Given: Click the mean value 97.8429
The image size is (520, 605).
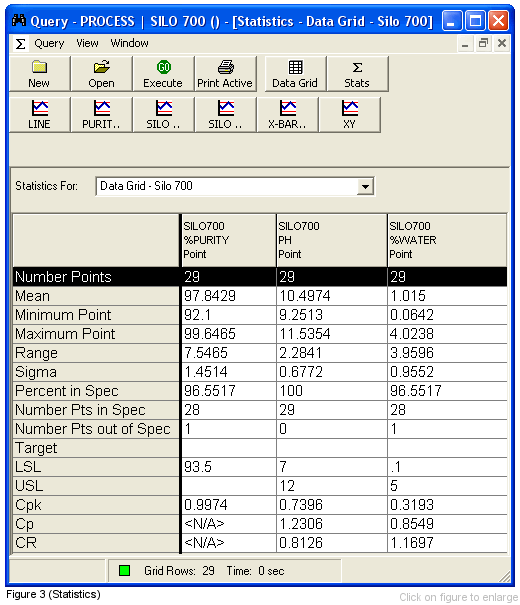Looking at the screenshot, I should pyautogui.click(x=229, y=296).
